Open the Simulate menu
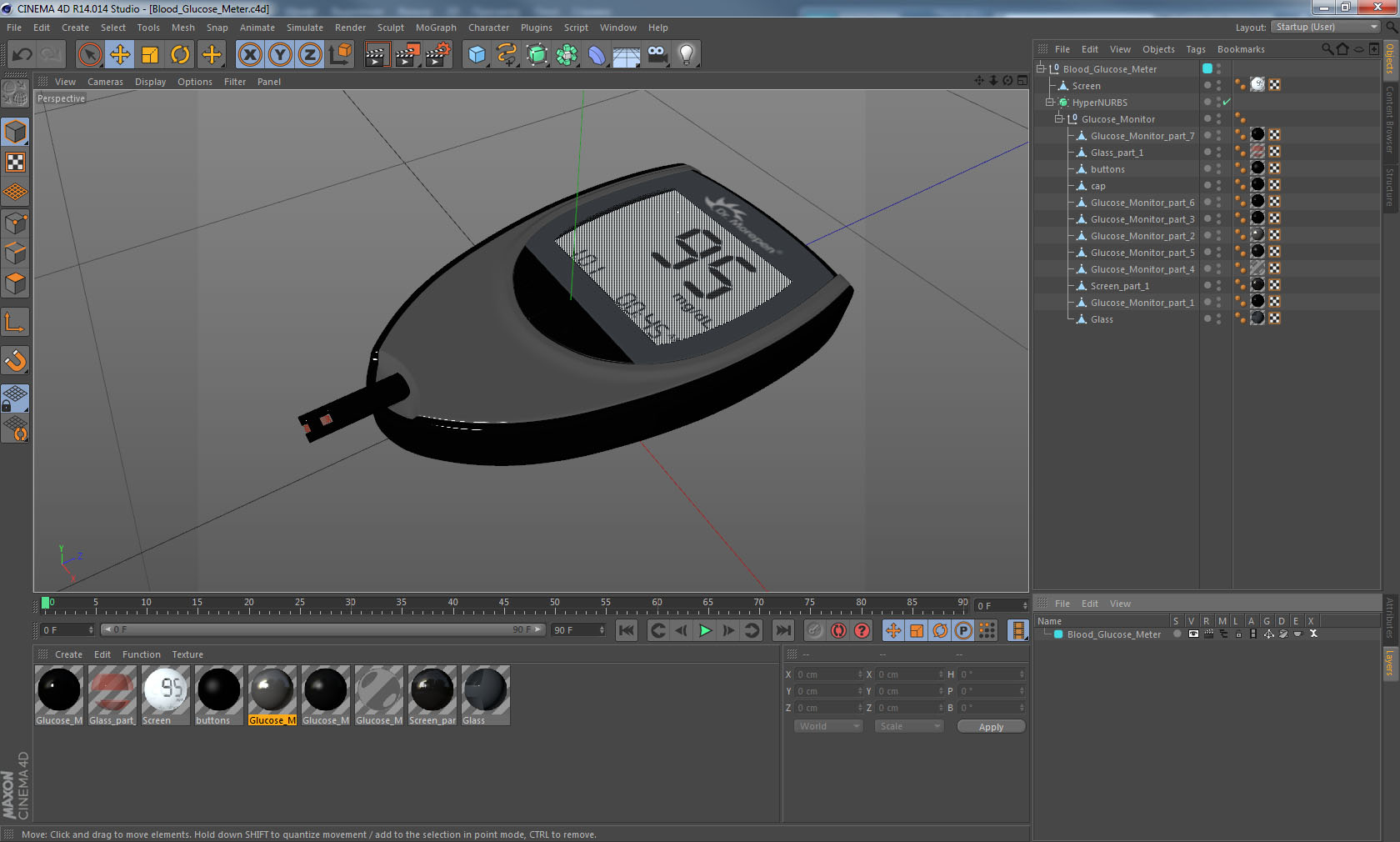1400x842 pixels. pos(305,28)
